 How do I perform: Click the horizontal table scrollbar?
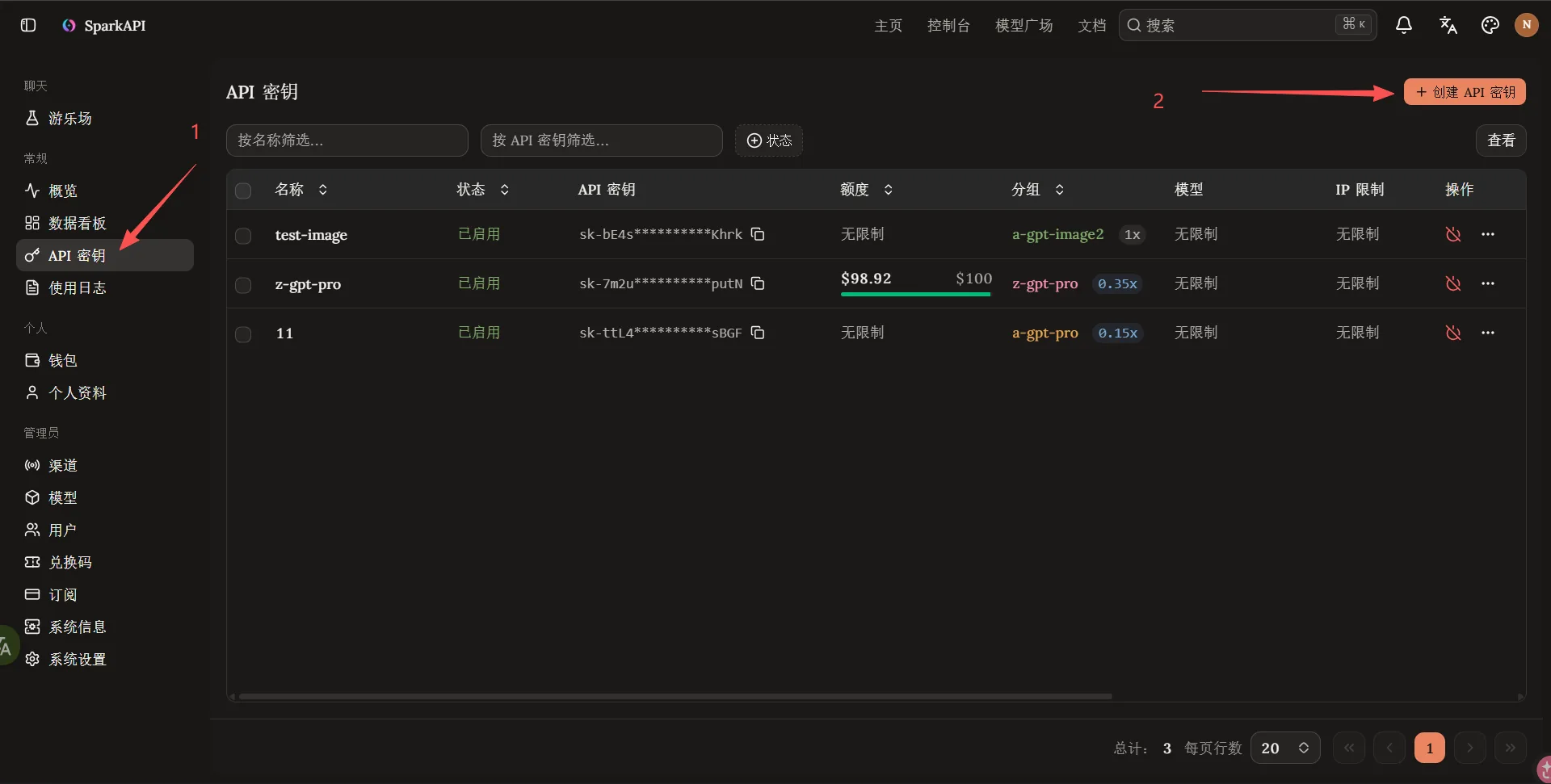pos(675,696)
